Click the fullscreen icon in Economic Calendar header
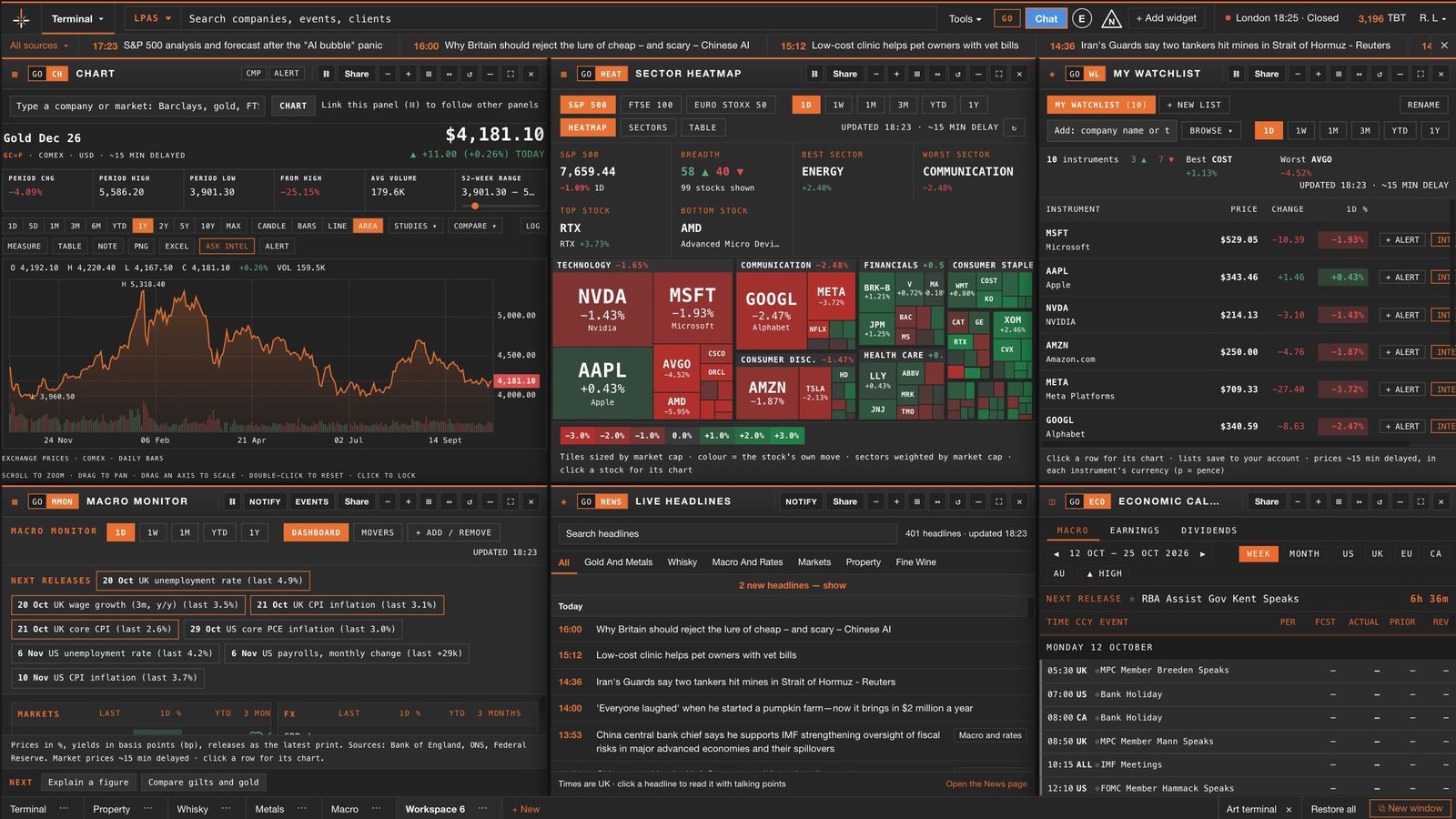The width and height of the screenshot is (1456, 819). pyautogui.click(x=1421, y=501)
